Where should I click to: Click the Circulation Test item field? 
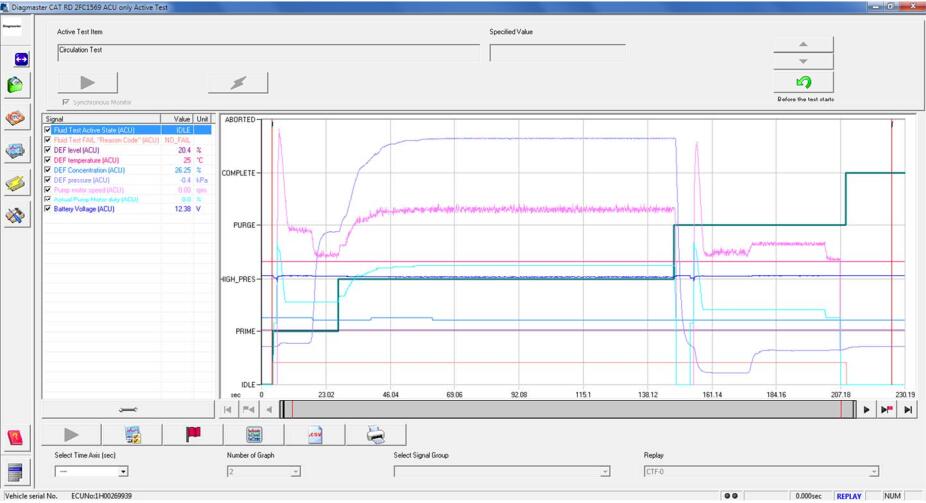269,53
